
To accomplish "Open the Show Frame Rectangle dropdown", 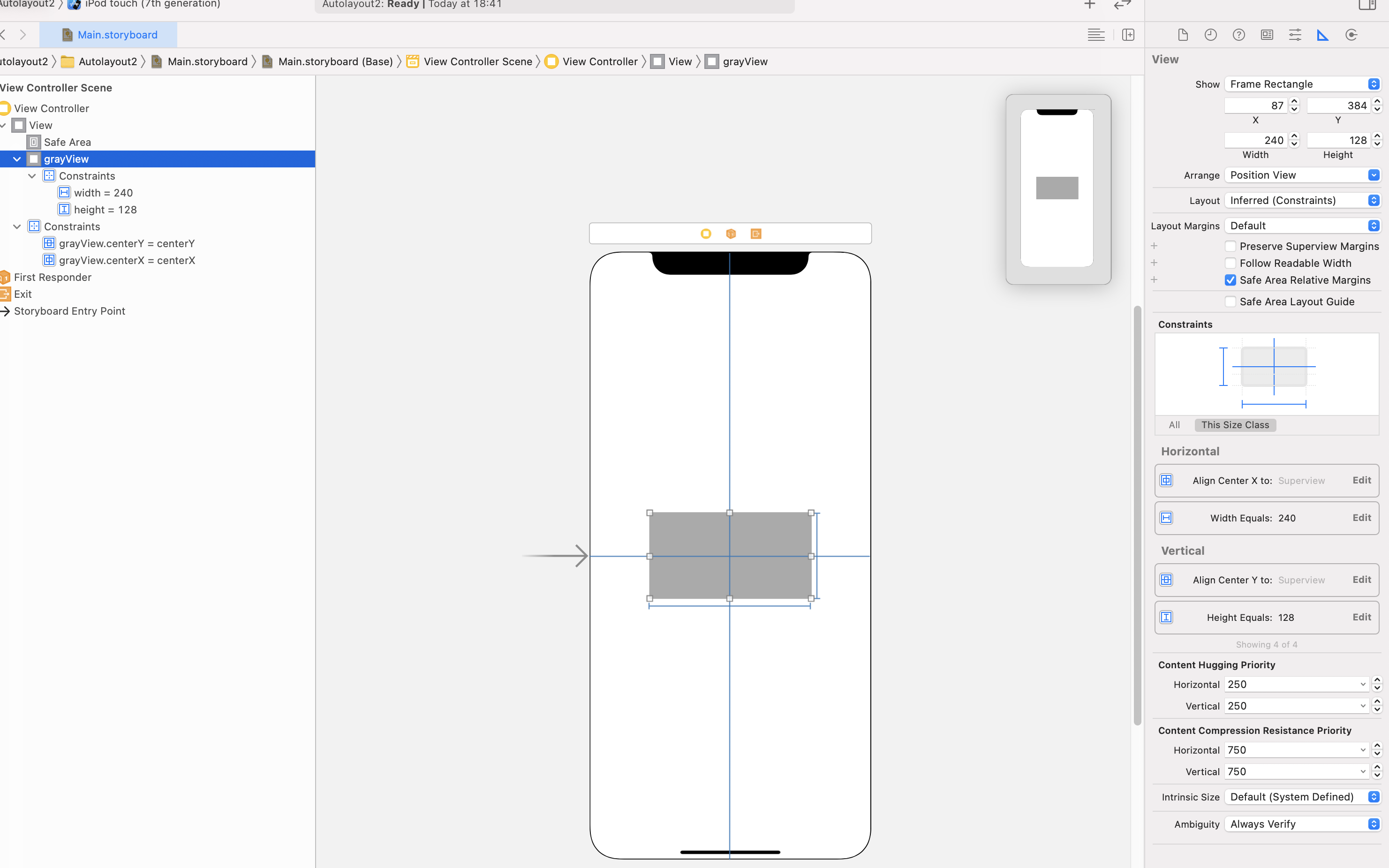I will pyautogui.click(x=1302, y=84).
